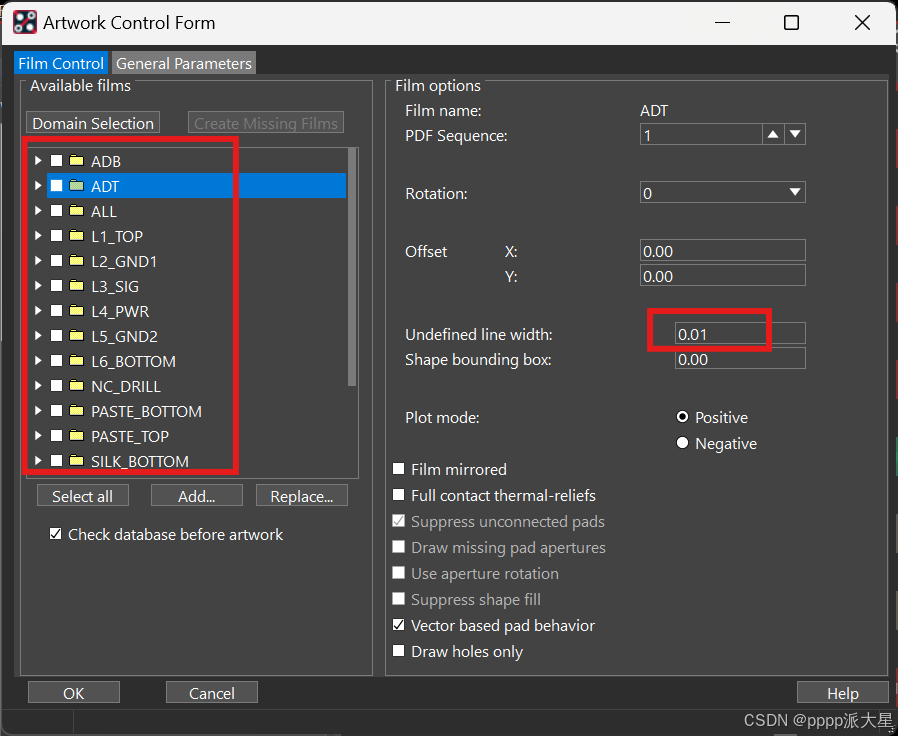898x736 pixels.
Task: Click the Offset Y input field
Action: click(x=722, y=275)
